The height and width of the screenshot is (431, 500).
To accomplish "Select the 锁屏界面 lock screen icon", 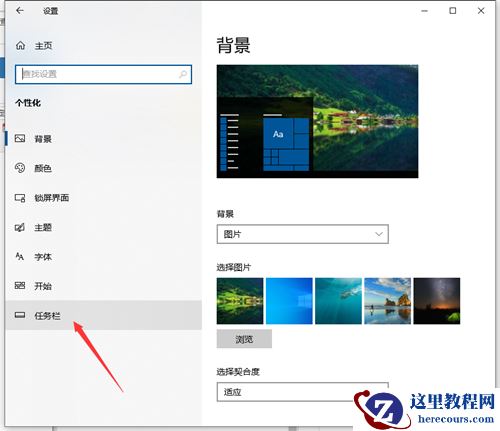I will (x=20, y=198).
